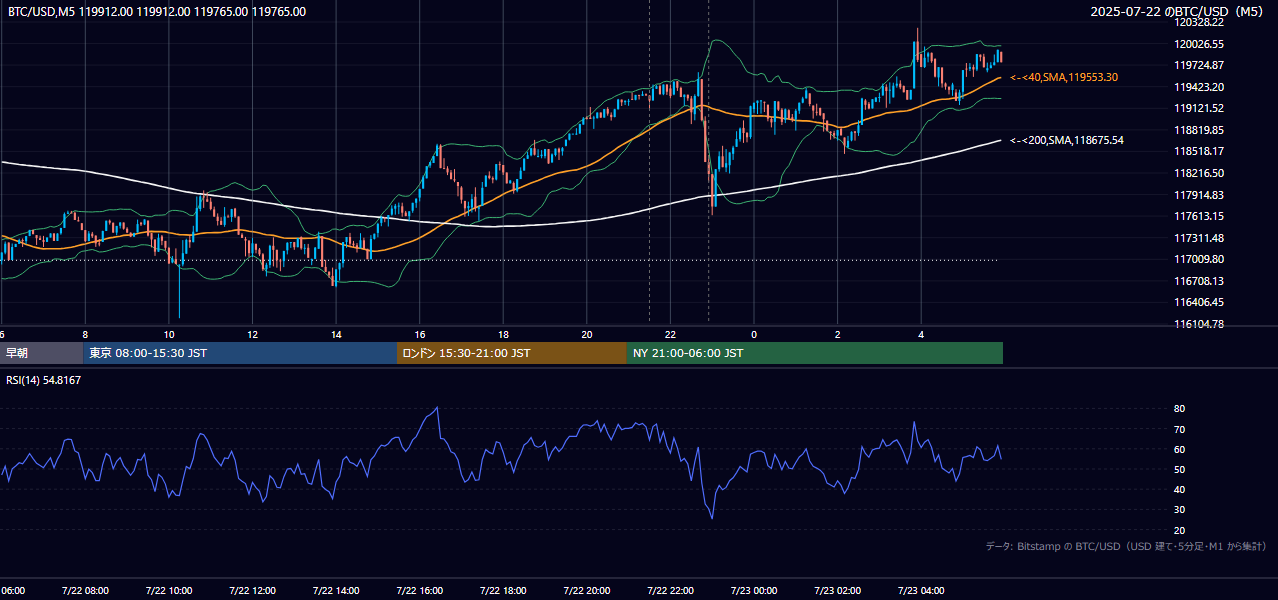Click the Bitstamp data source note
This screenshot has height=600, width=1278.
(1126, 546)
